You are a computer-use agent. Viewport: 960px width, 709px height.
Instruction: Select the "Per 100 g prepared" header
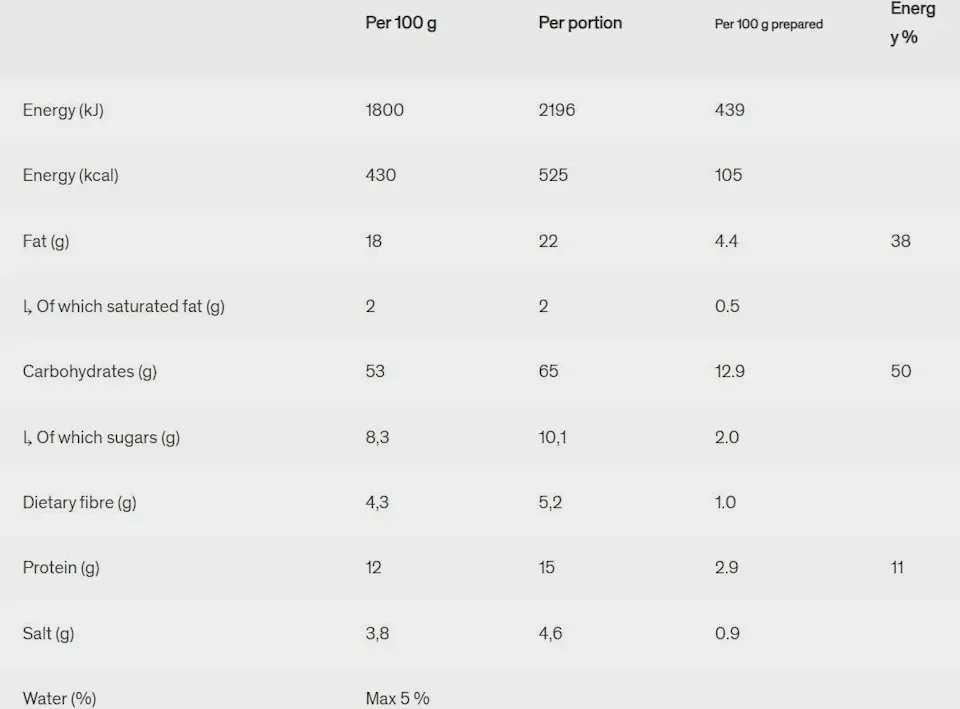point(768,24)
